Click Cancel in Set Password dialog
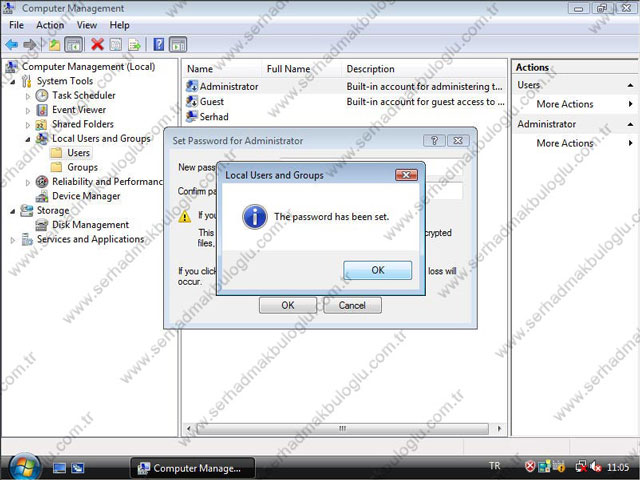This screenshot has height=480, width=640. (352, 305)
